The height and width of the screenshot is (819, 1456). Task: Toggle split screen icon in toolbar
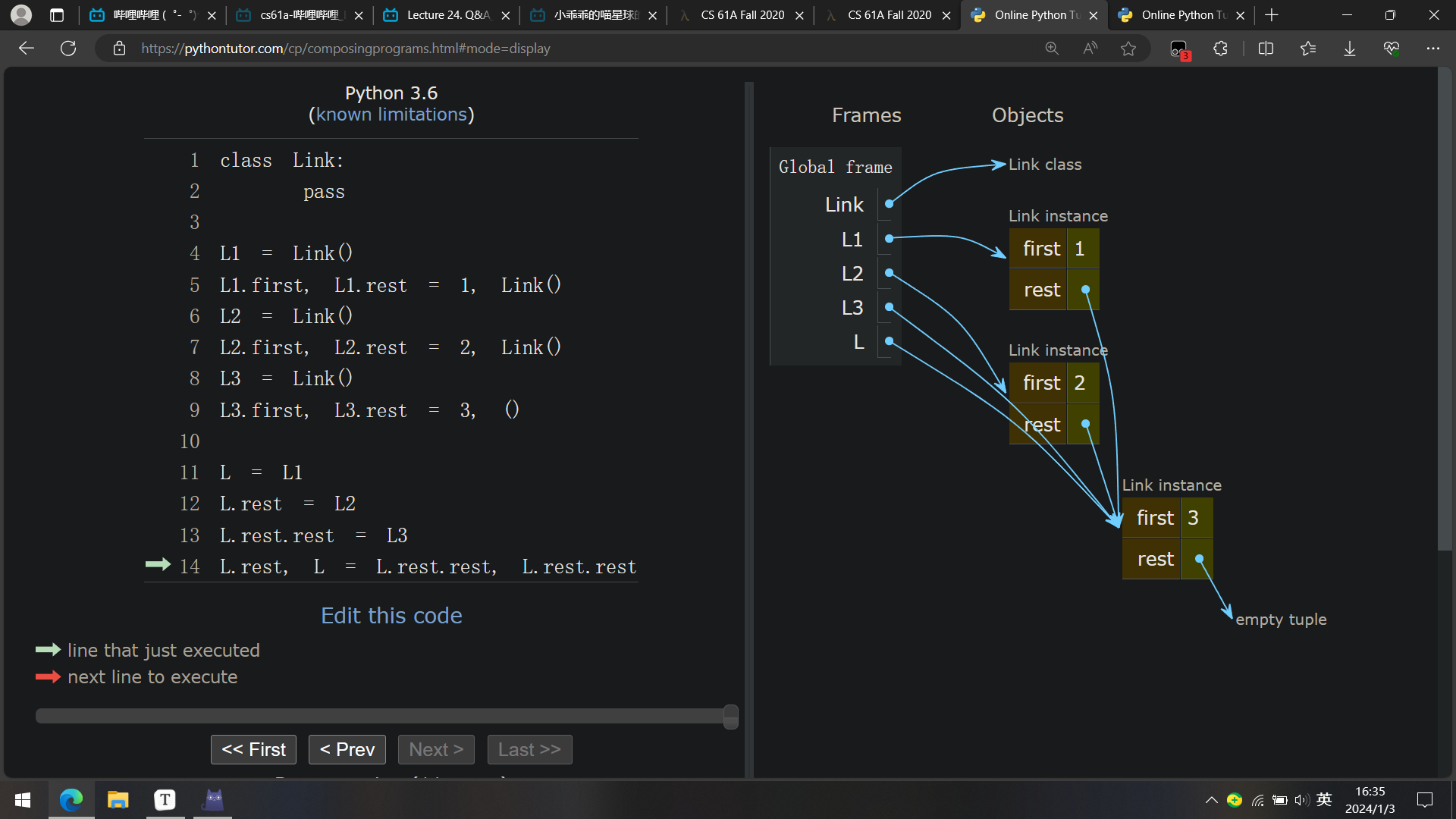pyautogui.click(x=1266, y=49)
